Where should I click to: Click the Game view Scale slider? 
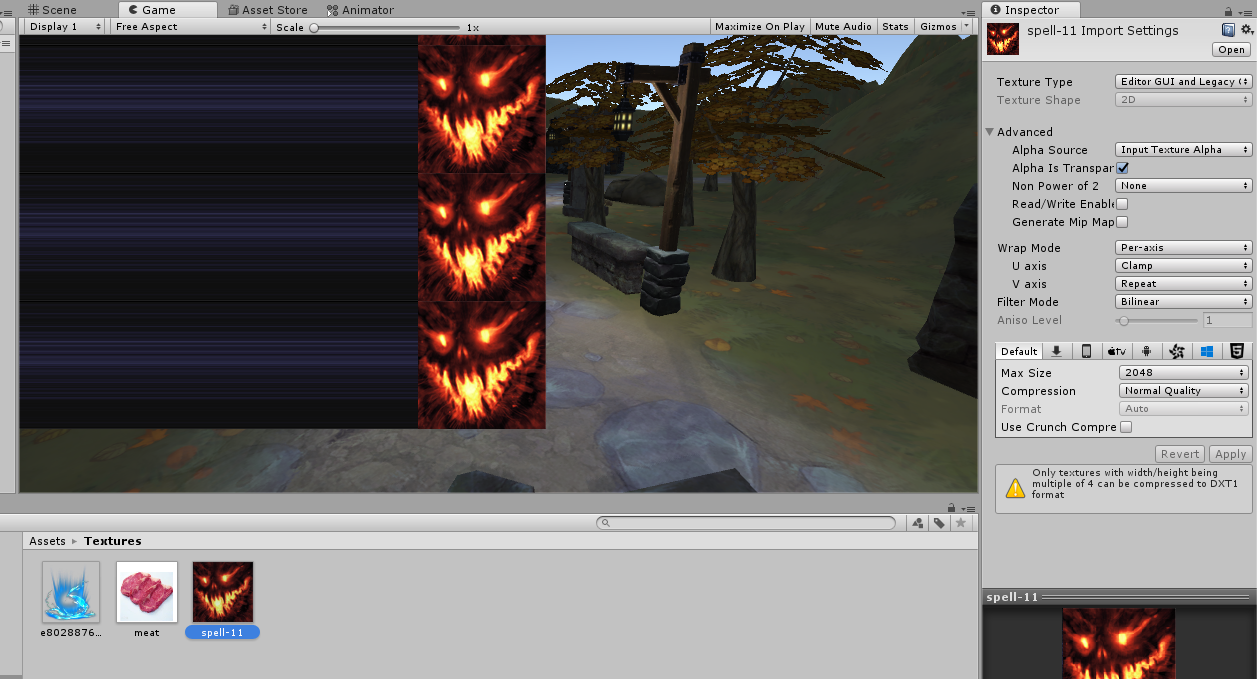pyautogui.click(x=385, y=27)
